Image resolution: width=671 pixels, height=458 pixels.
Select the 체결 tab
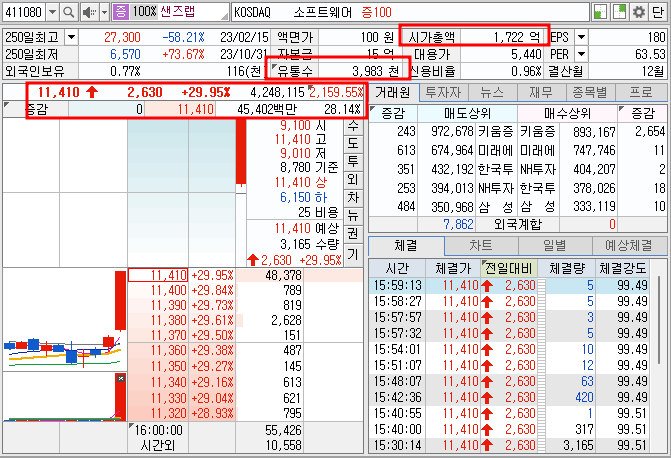click(x=406, y=246)
